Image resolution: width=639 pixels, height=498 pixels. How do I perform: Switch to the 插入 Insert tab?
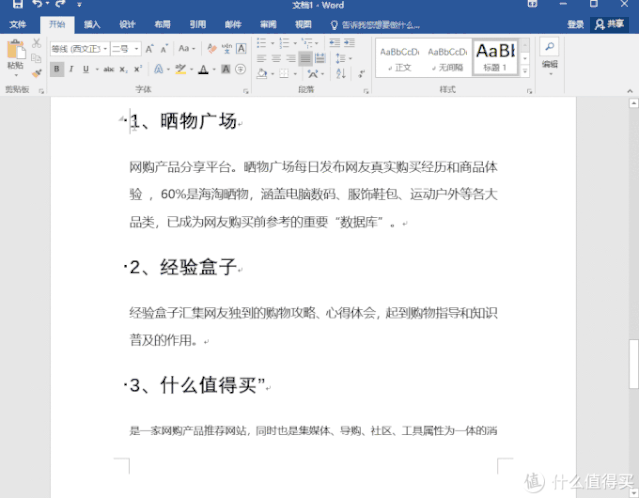click(92, 24)
